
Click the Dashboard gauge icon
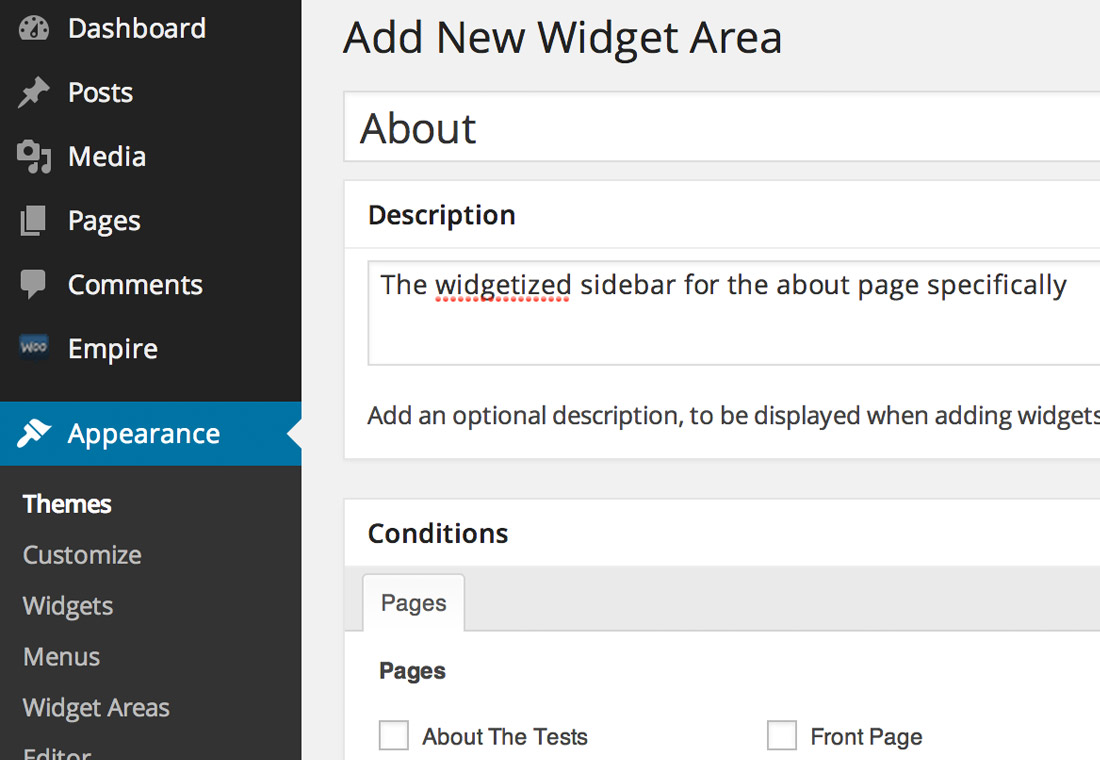(31, 28)
